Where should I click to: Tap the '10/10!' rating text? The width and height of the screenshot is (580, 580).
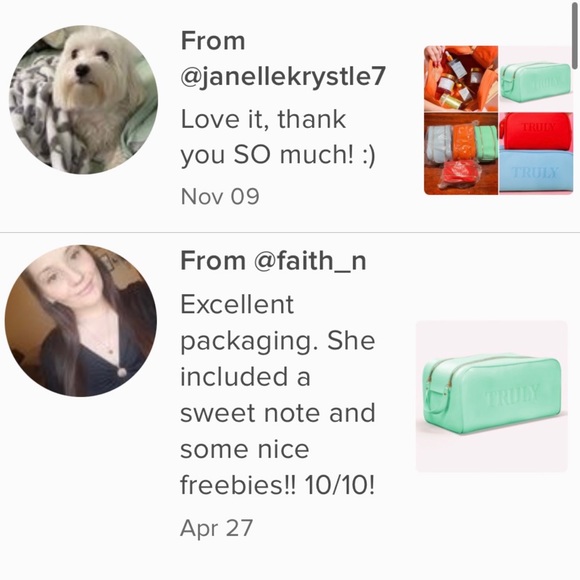[x=340, y=485]
